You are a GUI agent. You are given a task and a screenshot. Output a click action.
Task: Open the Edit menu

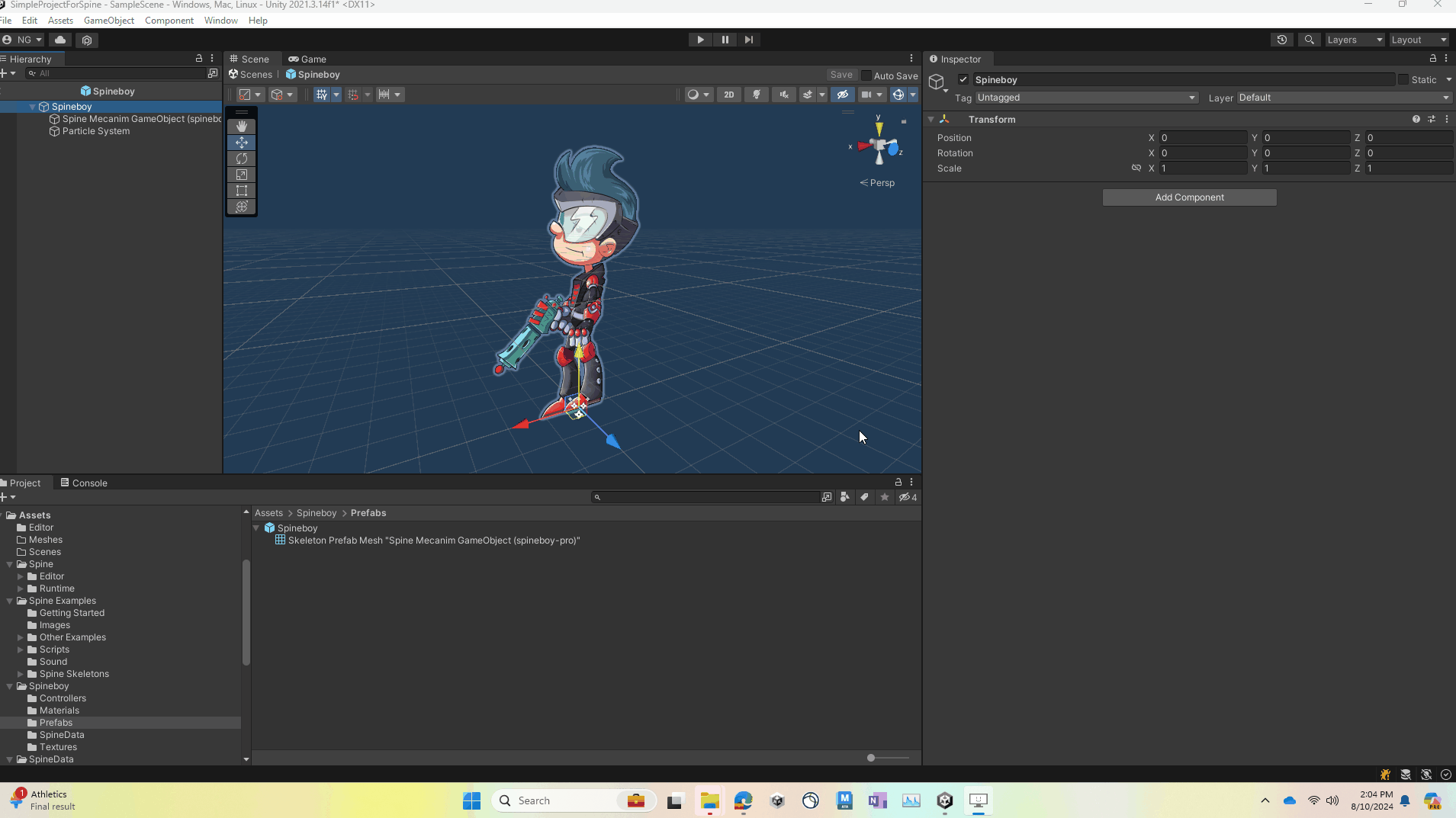(x=30, y=21)
